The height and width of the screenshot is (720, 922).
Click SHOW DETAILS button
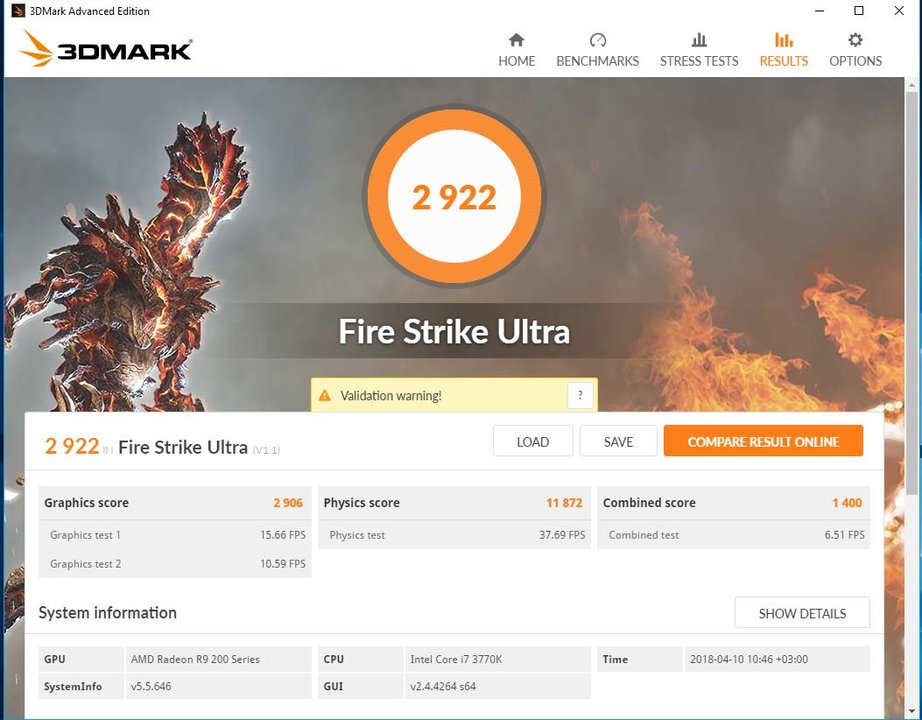coord(802,613)
